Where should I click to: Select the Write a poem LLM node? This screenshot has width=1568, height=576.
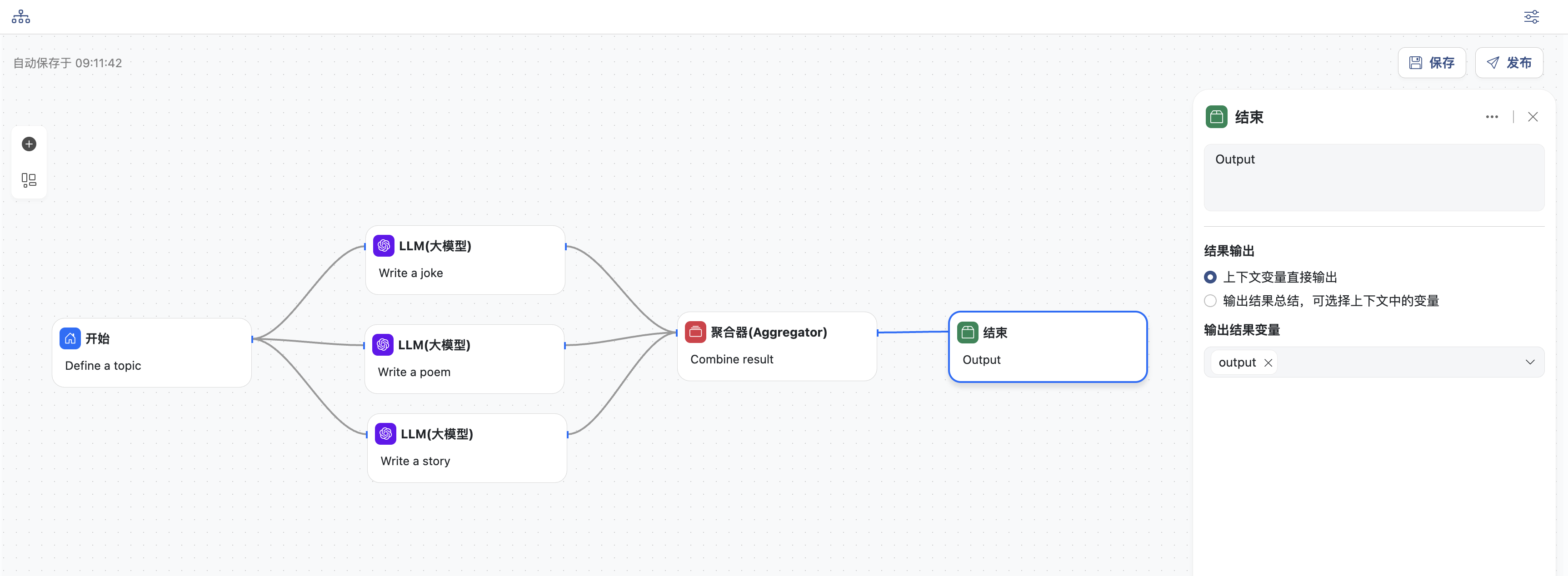pyautogui.click(x=464, y=359)
